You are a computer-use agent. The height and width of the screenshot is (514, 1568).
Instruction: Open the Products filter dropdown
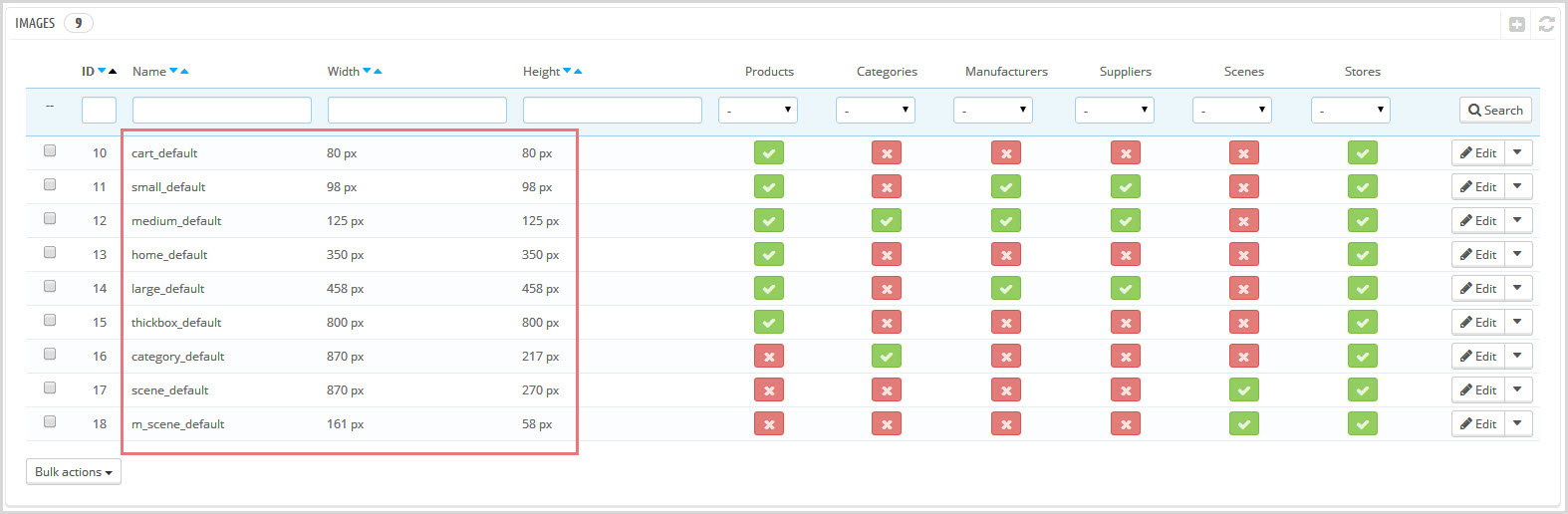tap(758, 110)
